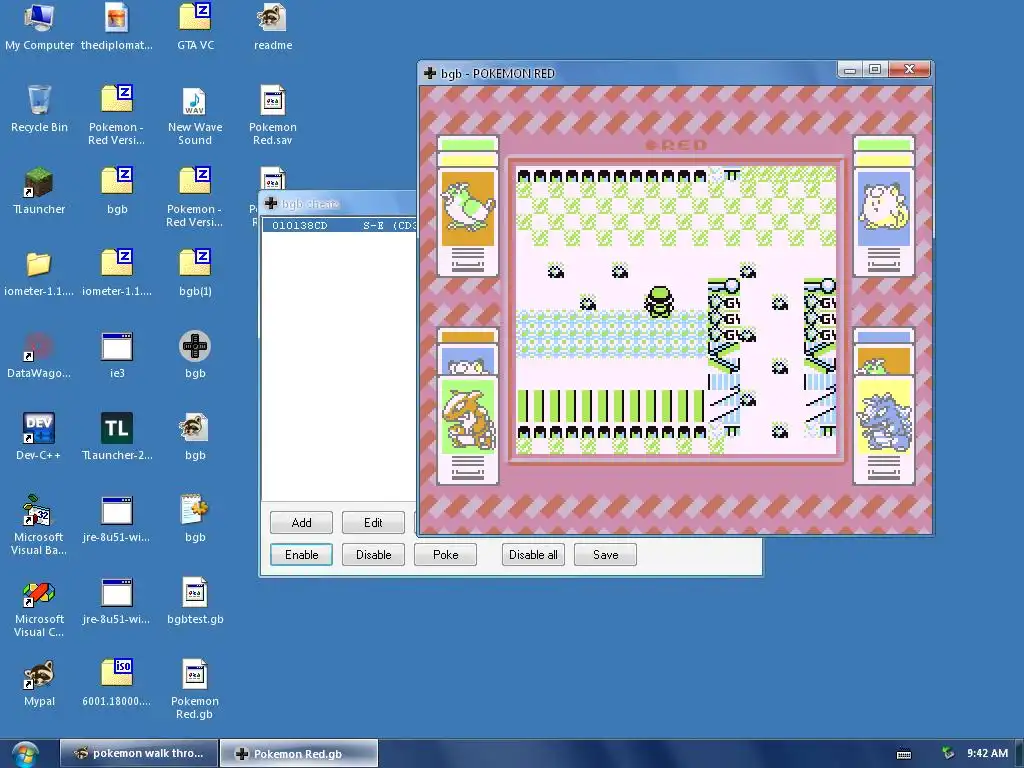Open the Recycle Bin icon
This screenshot has width=1024, height=768.
[39, 109]
